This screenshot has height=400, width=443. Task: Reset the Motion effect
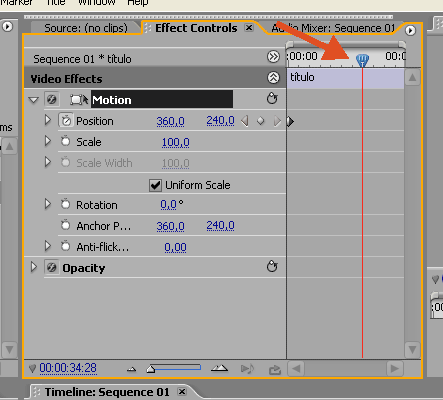point(272,99)
